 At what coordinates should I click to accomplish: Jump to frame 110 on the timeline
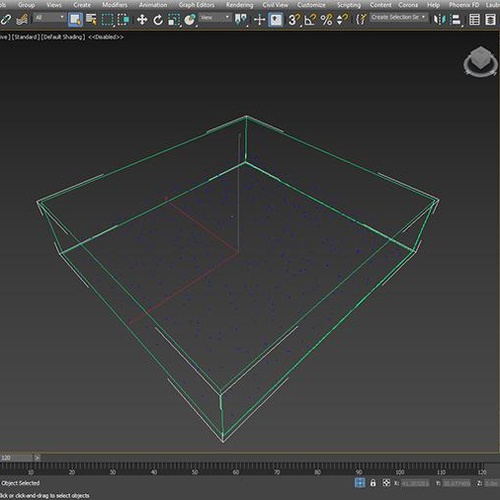pyautogui.click(x=441, y=472)
